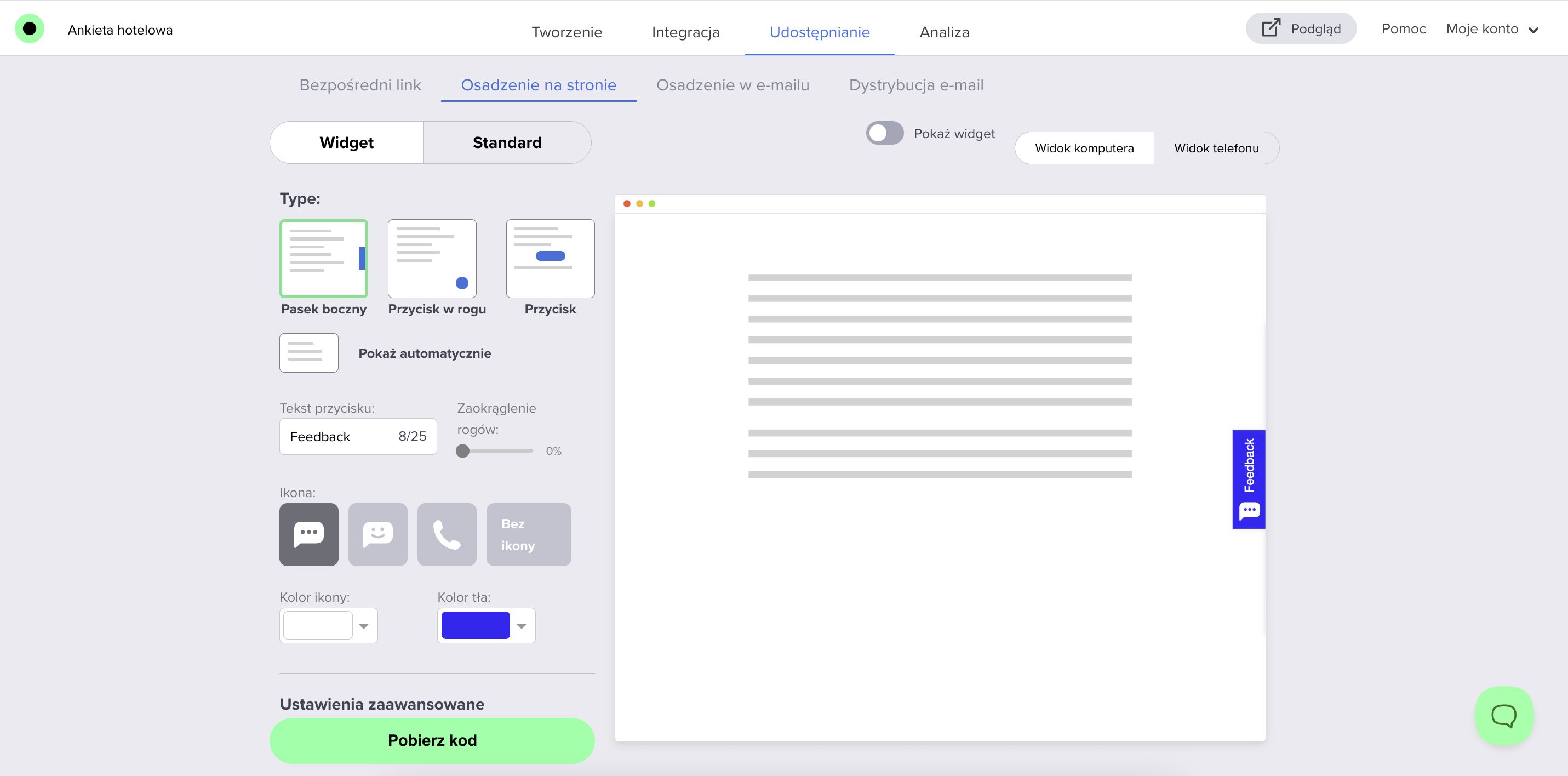Click the Podgląd preview button

1301,28
